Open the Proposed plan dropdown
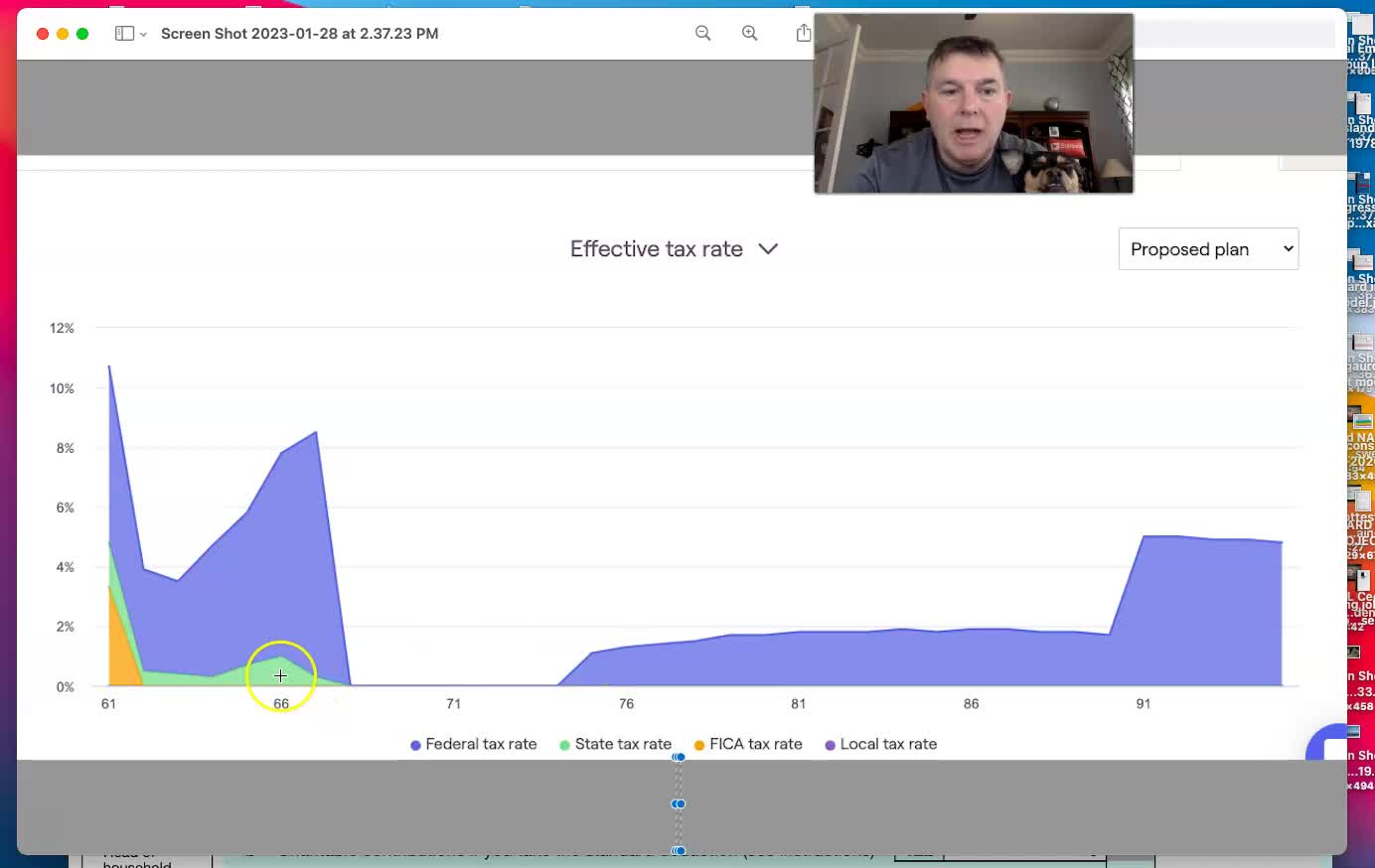 pos(1208,249)
